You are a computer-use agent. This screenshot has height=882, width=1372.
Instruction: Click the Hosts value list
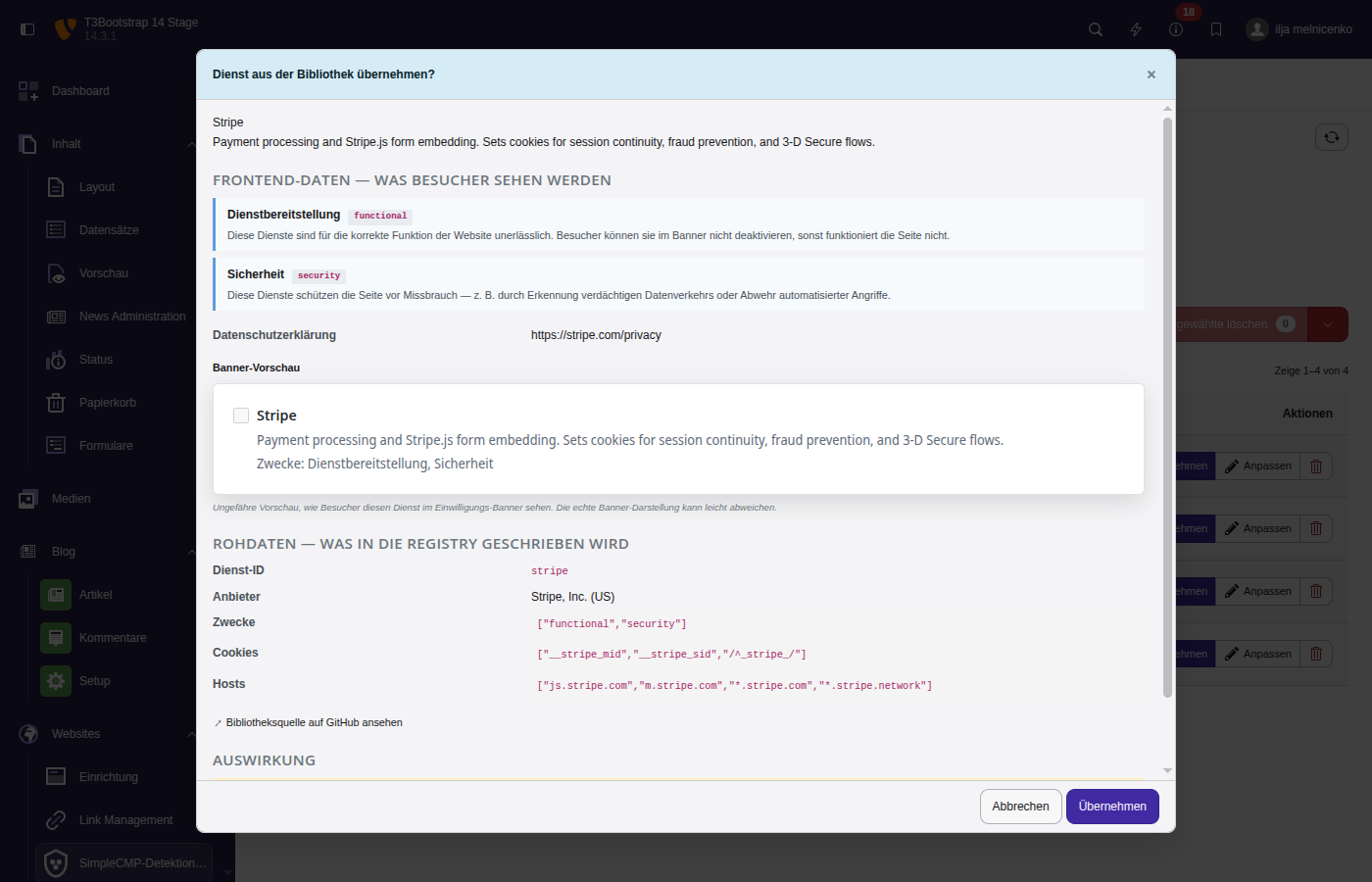(734, 686)
